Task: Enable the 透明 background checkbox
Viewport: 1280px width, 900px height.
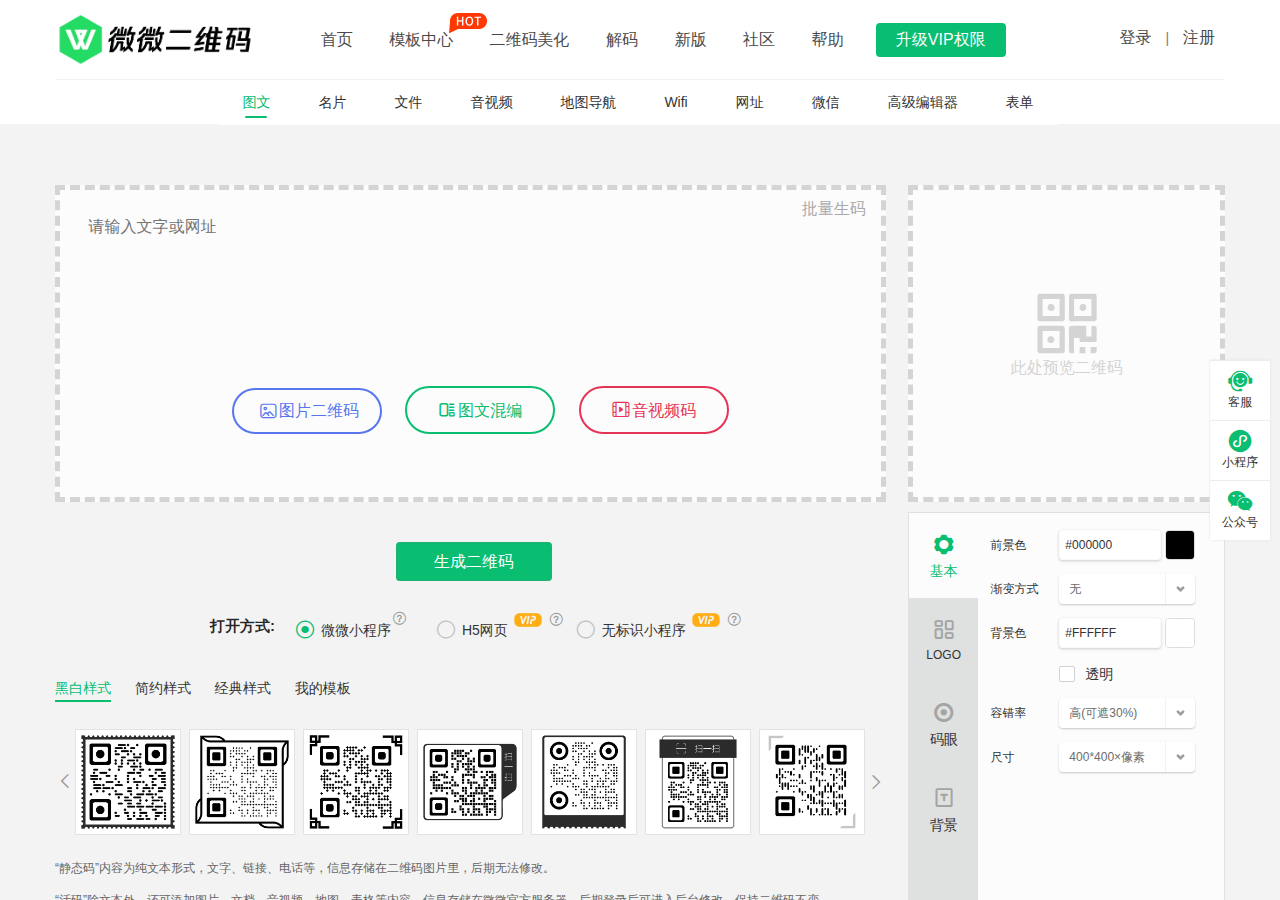Action: 1067,674
